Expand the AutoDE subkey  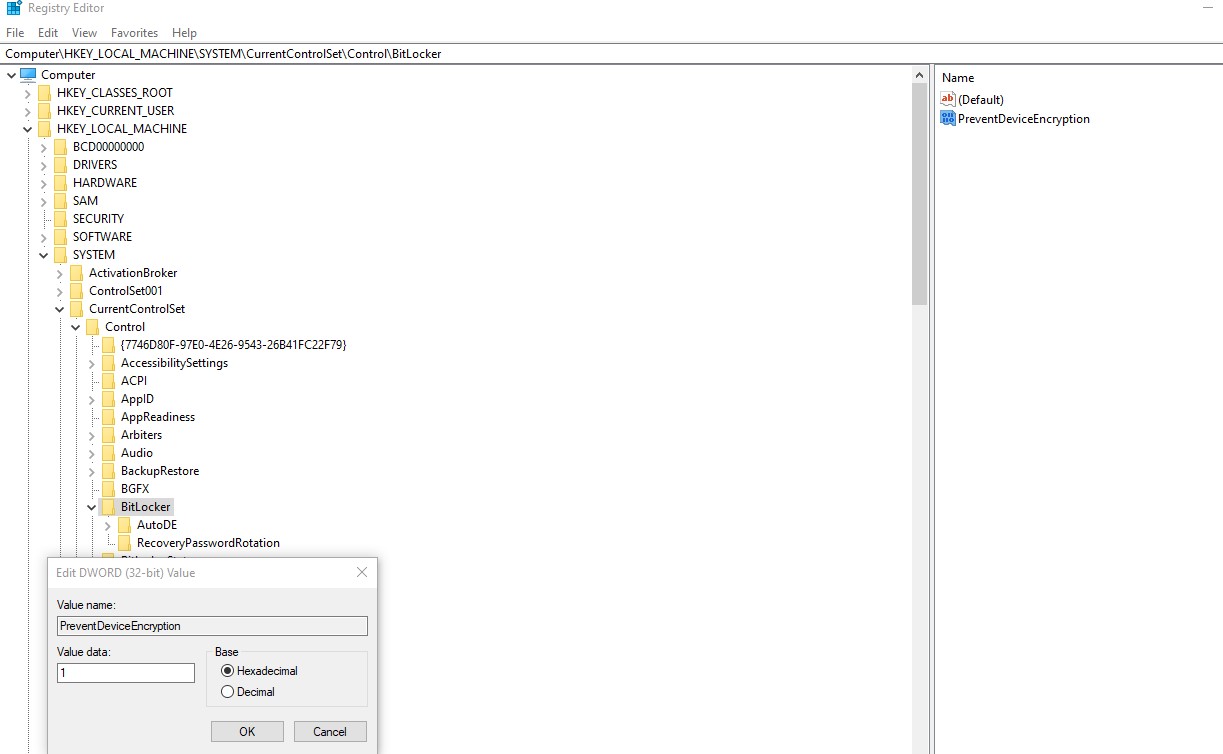point(107,525)
